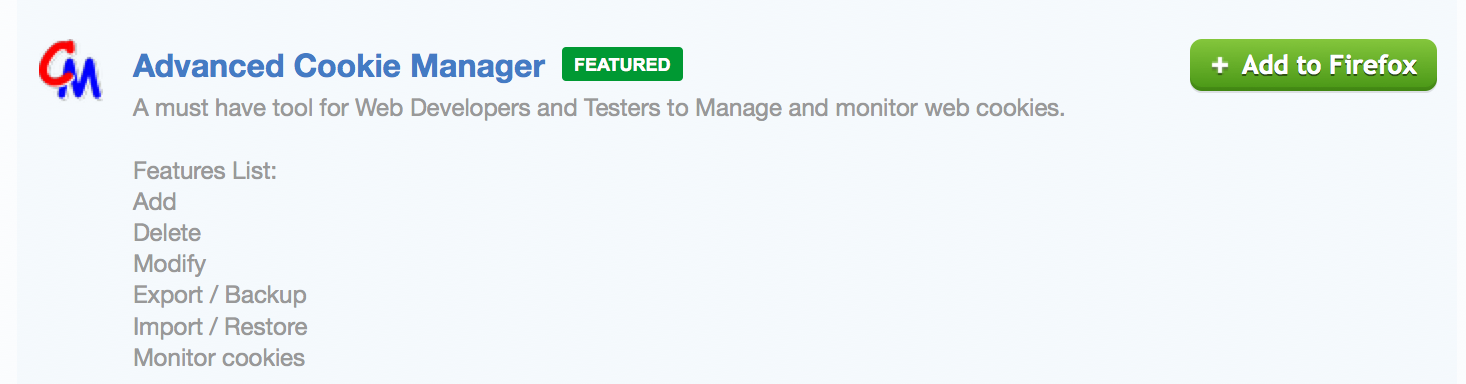Click the word 'Cookie' in the title
1466x384 pixels.
[x=347, y=66]
